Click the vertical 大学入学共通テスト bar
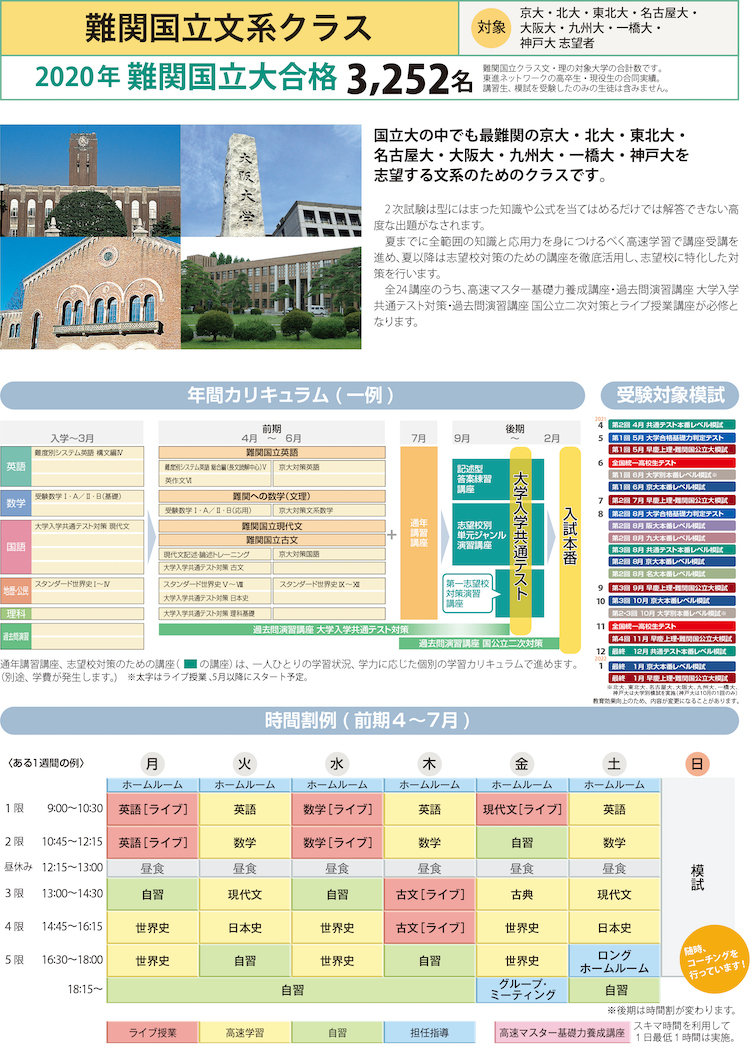750x1049 pixels. [521, 541]
